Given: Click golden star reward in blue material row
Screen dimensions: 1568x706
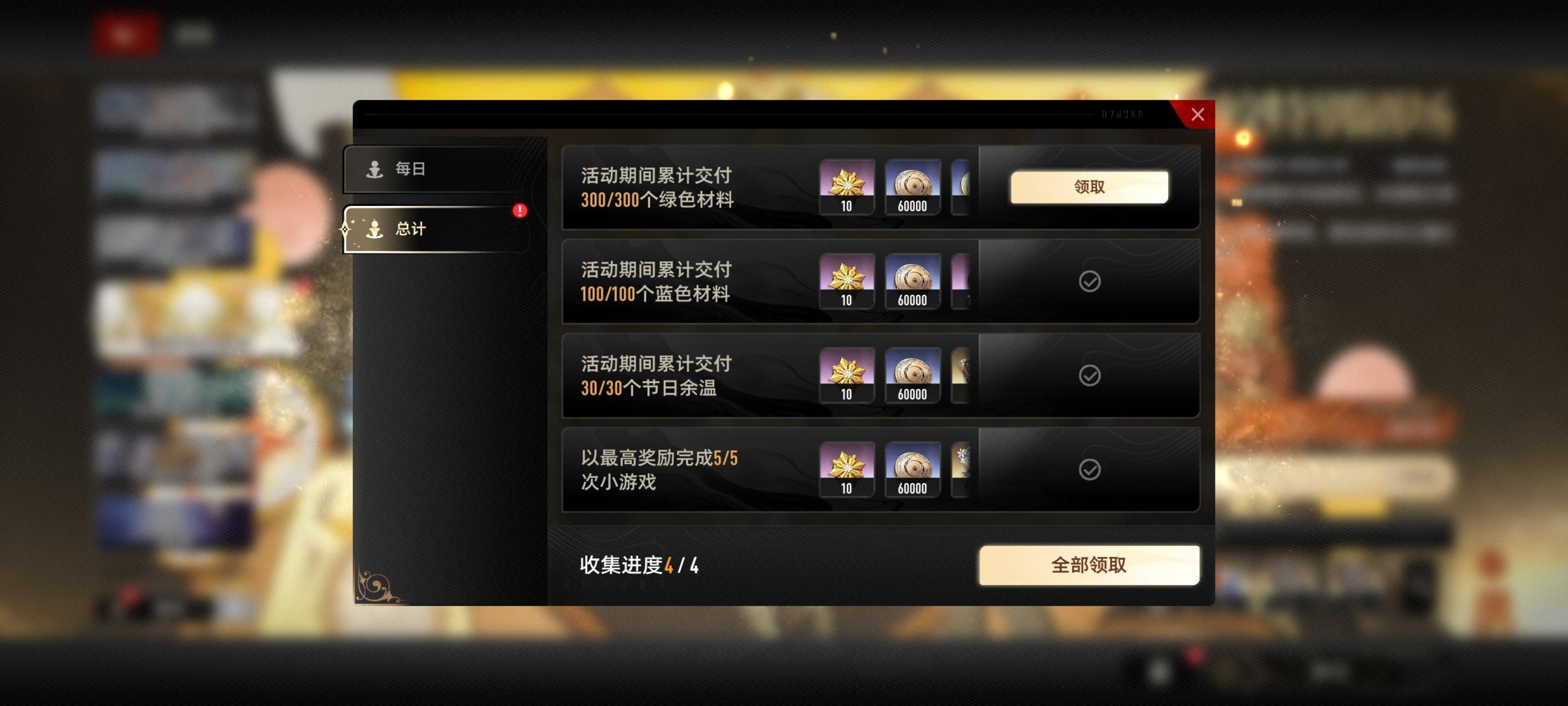Looking at the screenshot, I should [x=847, y=281].
